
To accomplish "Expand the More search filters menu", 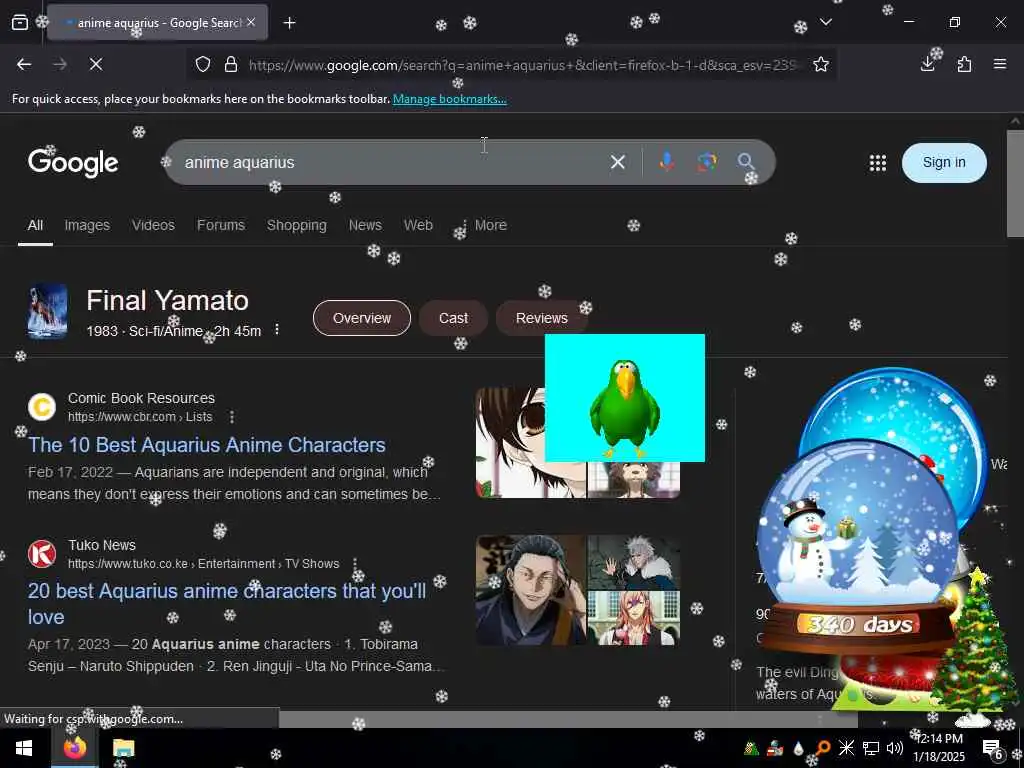I will [x=484, y=225].
